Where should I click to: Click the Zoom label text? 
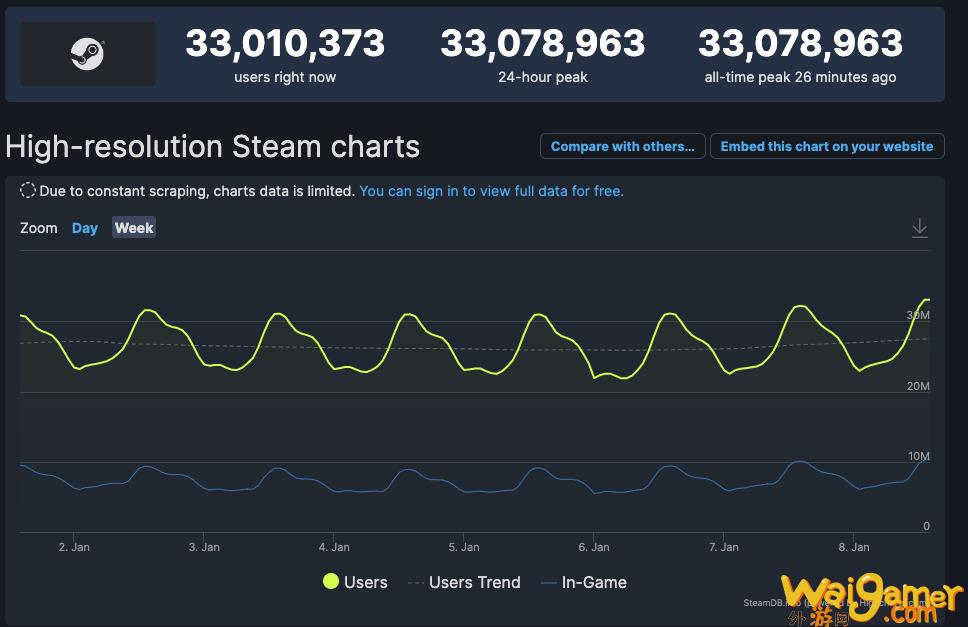pyautogui.click(x=38, y=228)
